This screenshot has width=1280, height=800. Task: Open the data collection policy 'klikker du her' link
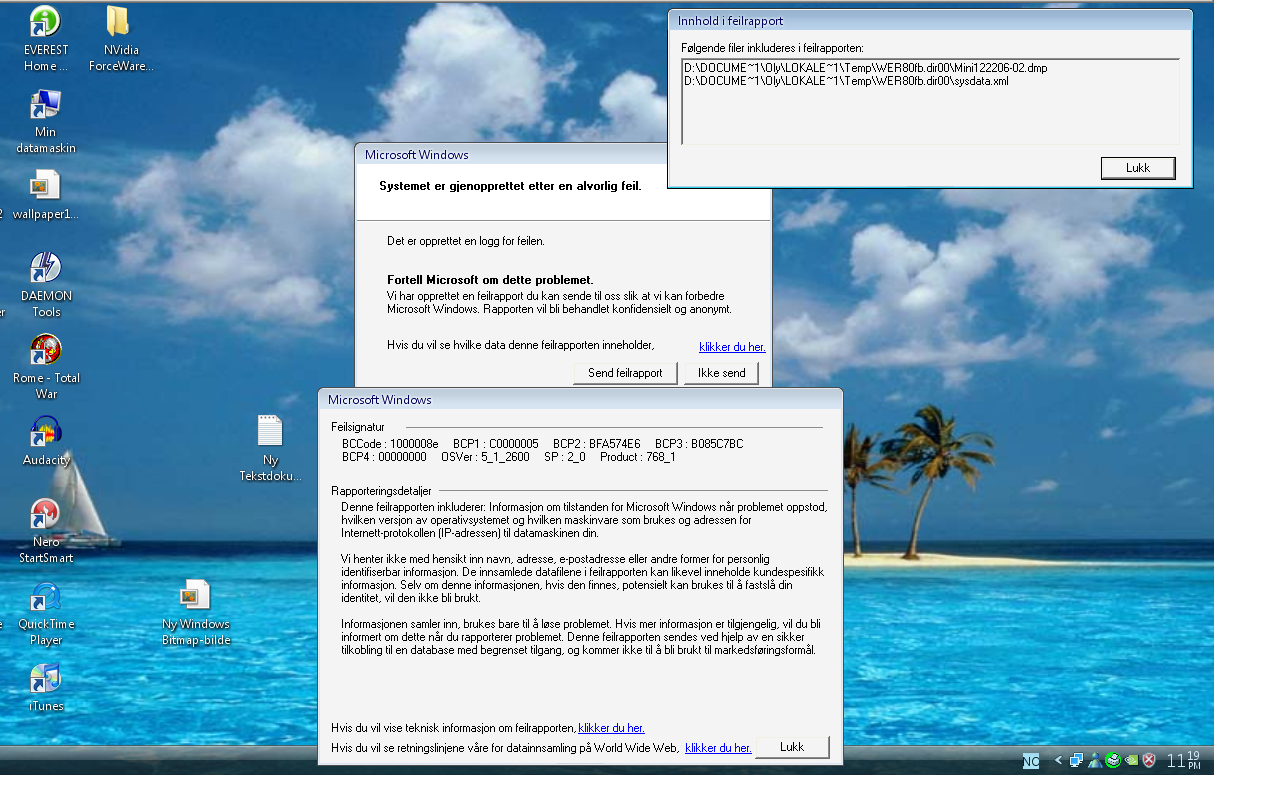(x=718, y=748)
